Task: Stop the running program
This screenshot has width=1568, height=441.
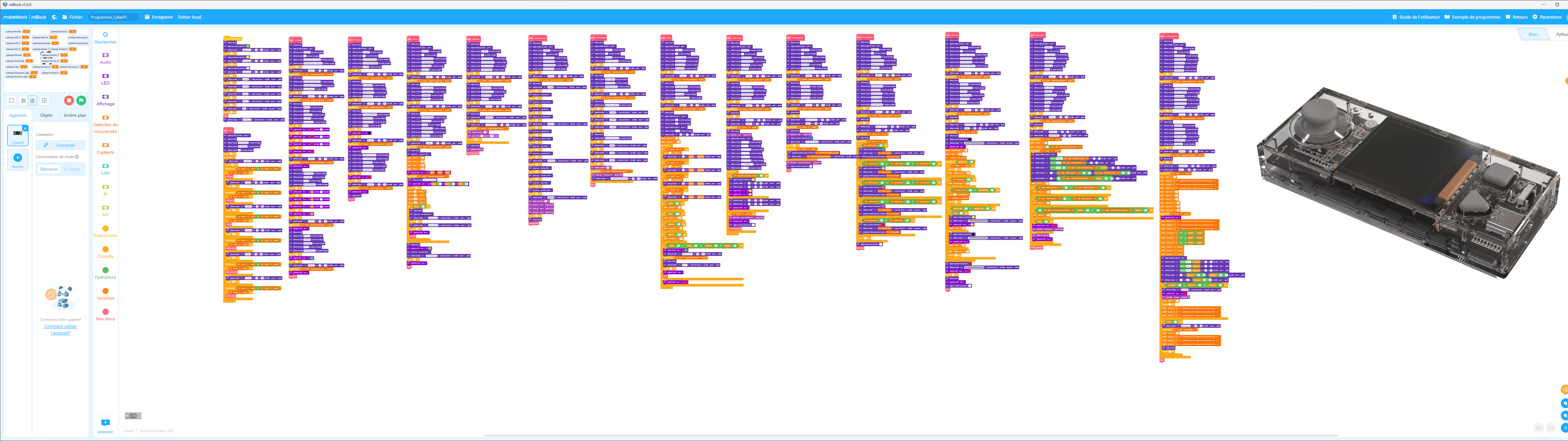Action: (69, 100)
